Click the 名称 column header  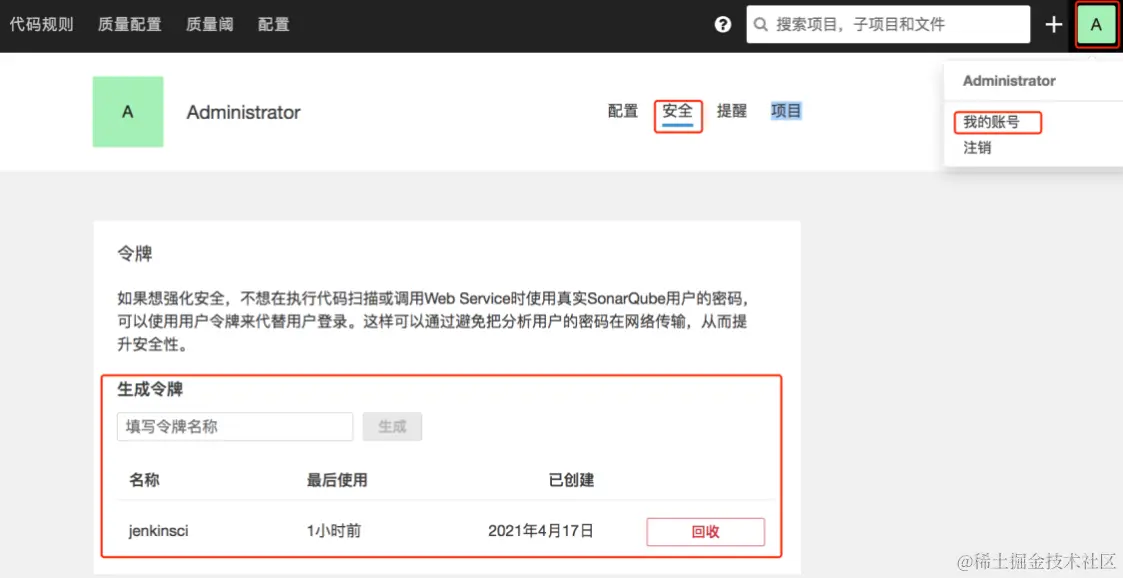(x=144, y=480)
